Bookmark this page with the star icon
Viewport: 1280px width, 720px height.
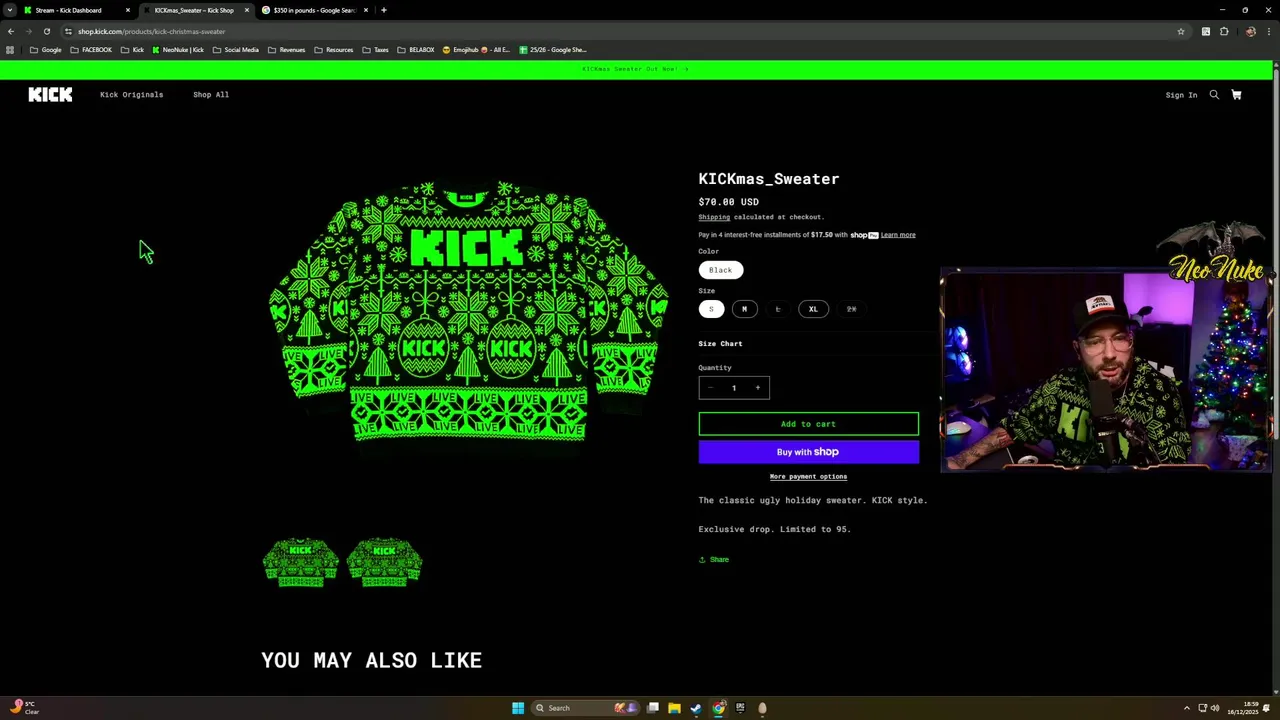point(1181,31)
